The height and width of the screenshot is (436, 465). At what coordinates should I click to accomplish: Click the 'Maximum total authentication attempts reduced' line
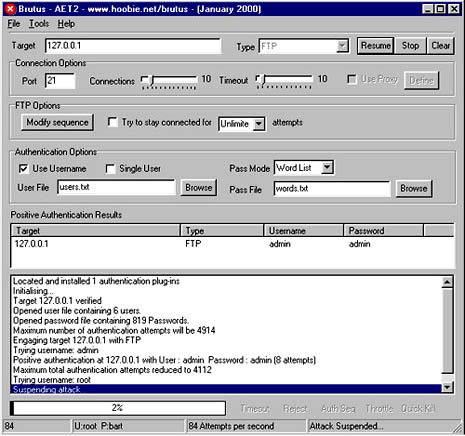[112, 370]
